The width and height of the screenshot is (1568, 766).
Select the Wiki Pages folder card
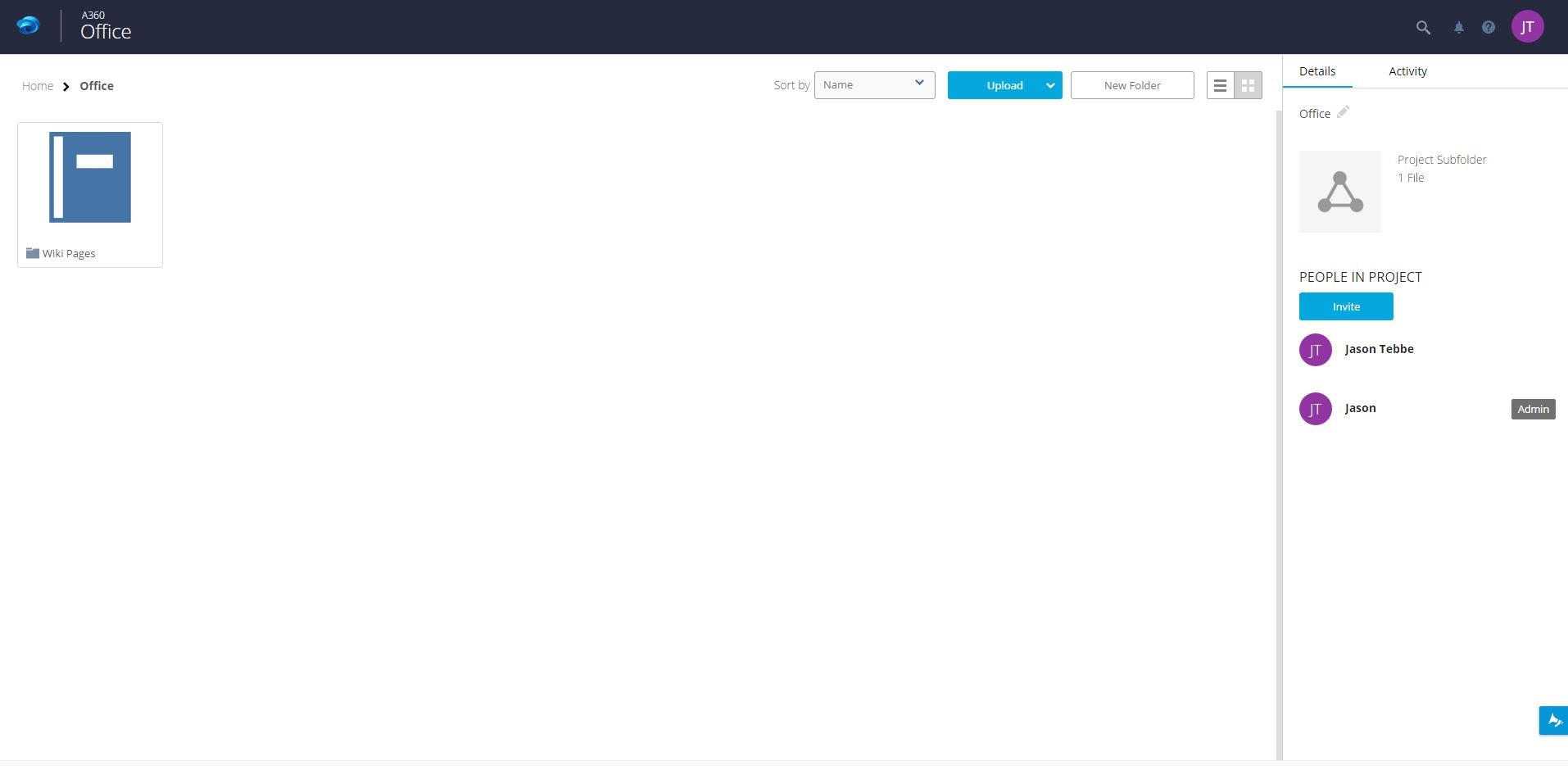[89, 177]
